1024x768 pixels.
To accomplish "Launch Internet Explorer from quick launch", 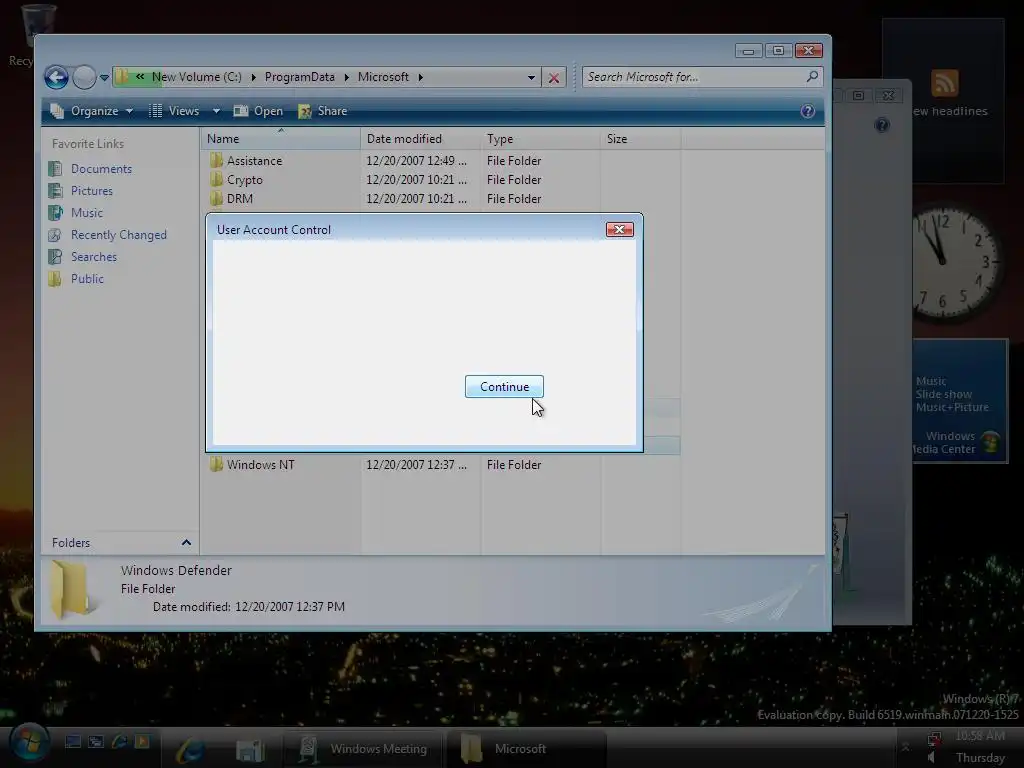I will tap(120, 741).
